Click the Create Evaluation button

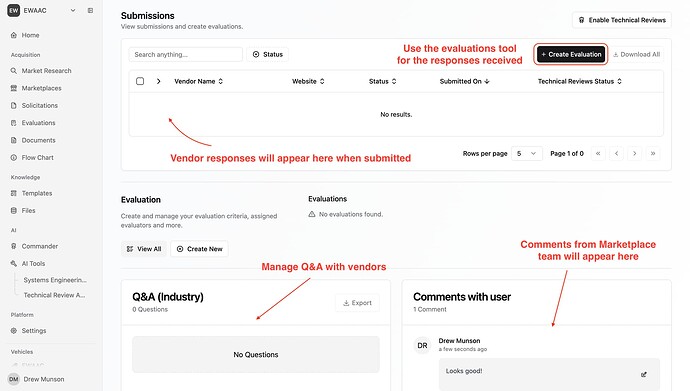[571, 55]
